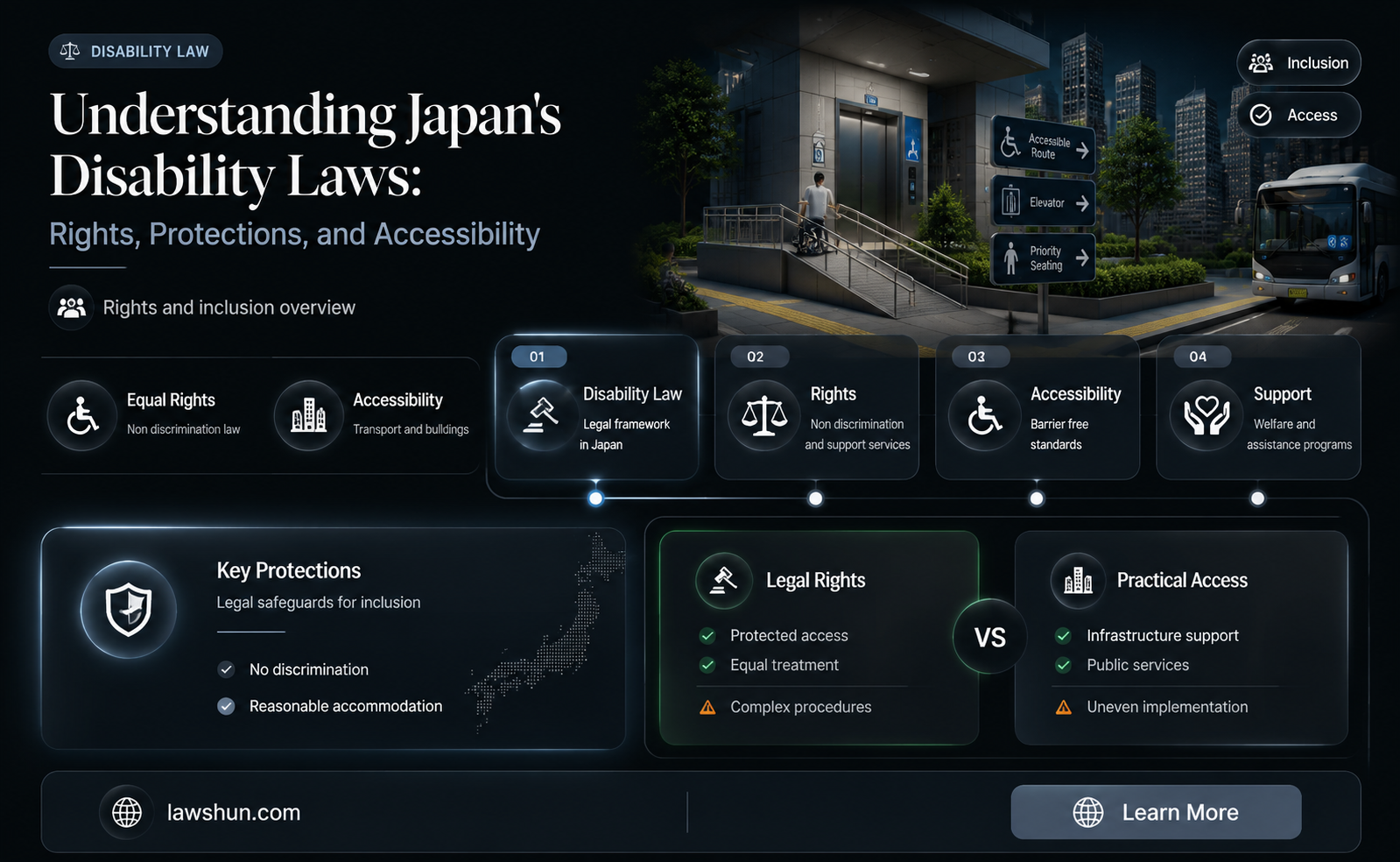Click the text Non discrimination law
This screenshot has height=862, width=1400.
183,429
